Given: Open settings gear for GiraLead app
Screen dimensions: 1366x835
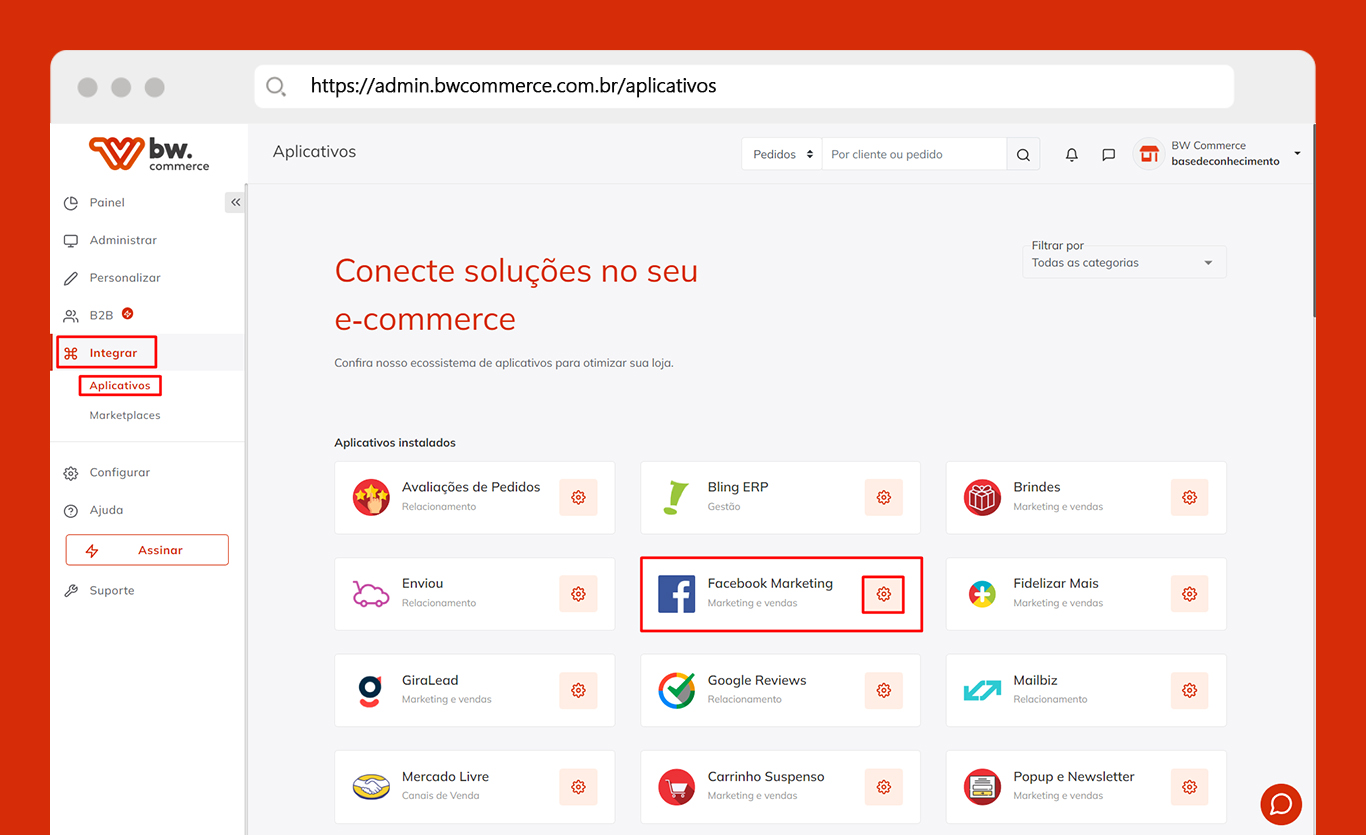Looking at the screenshot, I should point(578,690).
